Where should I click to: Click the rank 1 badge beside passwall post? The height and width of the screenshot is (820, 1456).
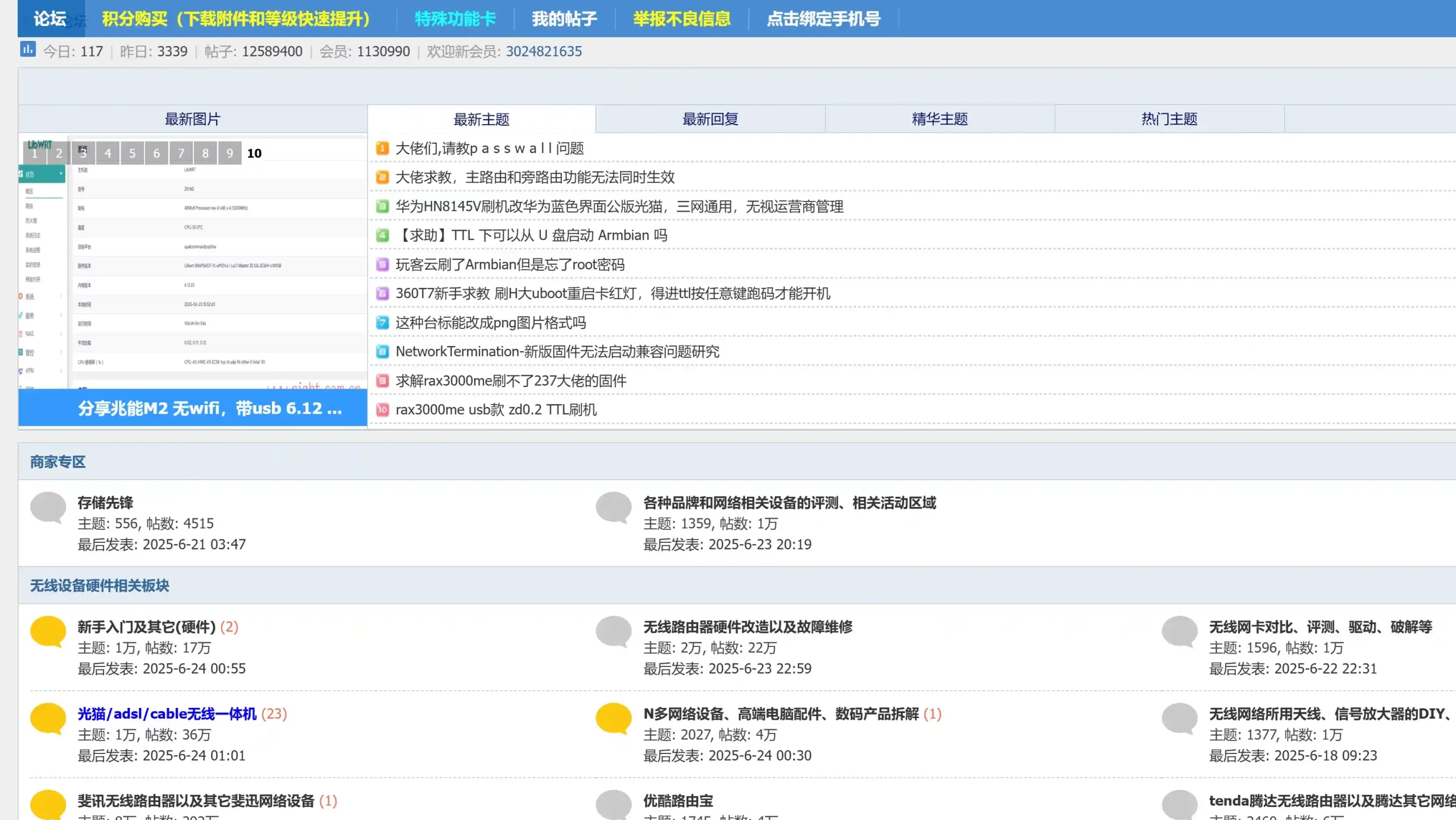[383, 149]
